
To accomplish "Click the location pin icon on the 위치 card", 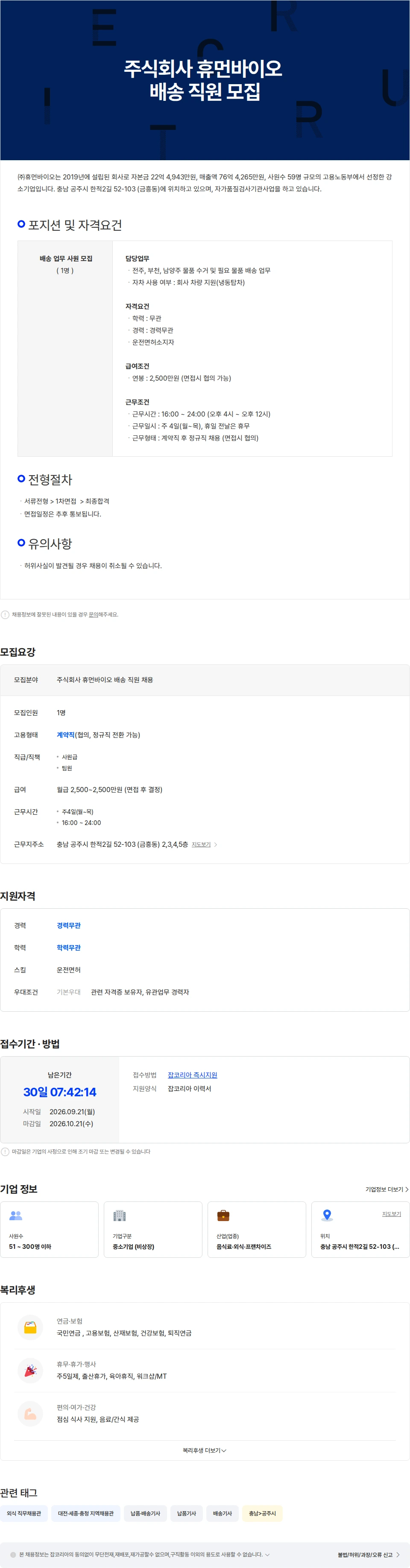I will [327, 1216].
